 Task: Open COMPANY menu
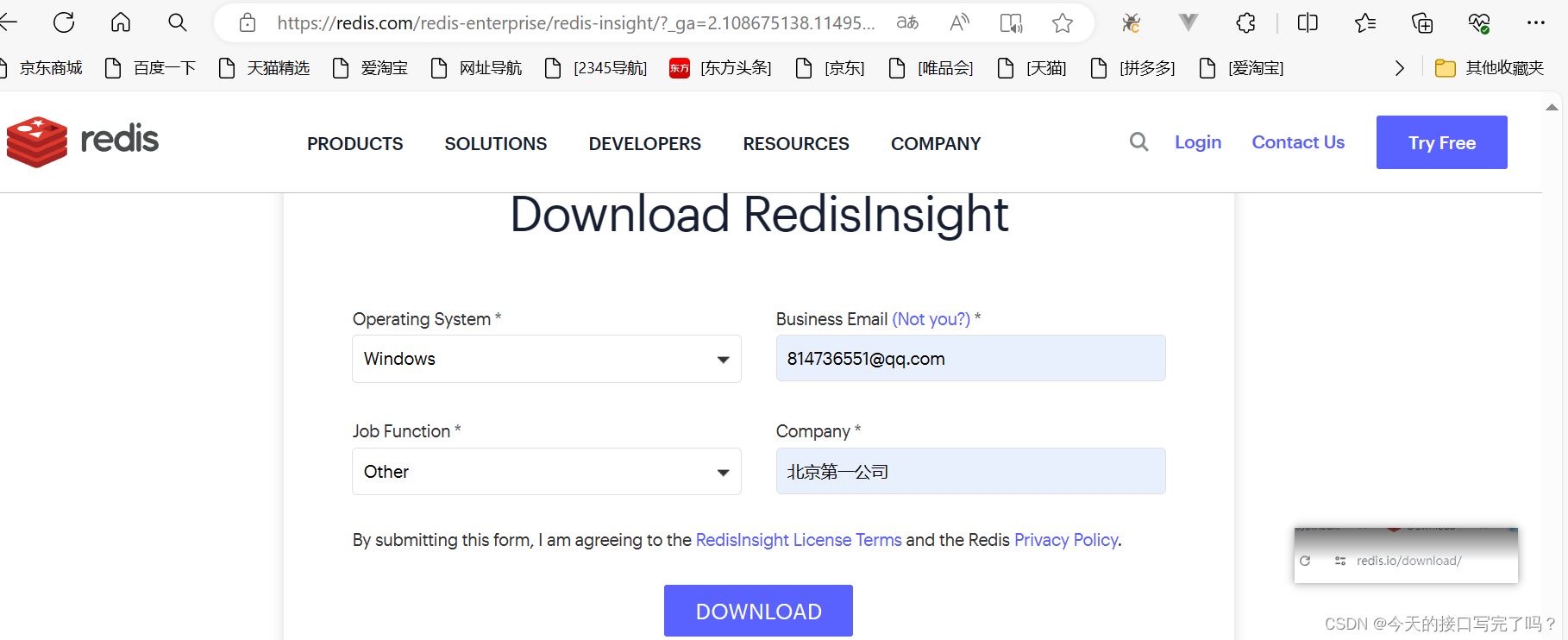pos(936,144)
